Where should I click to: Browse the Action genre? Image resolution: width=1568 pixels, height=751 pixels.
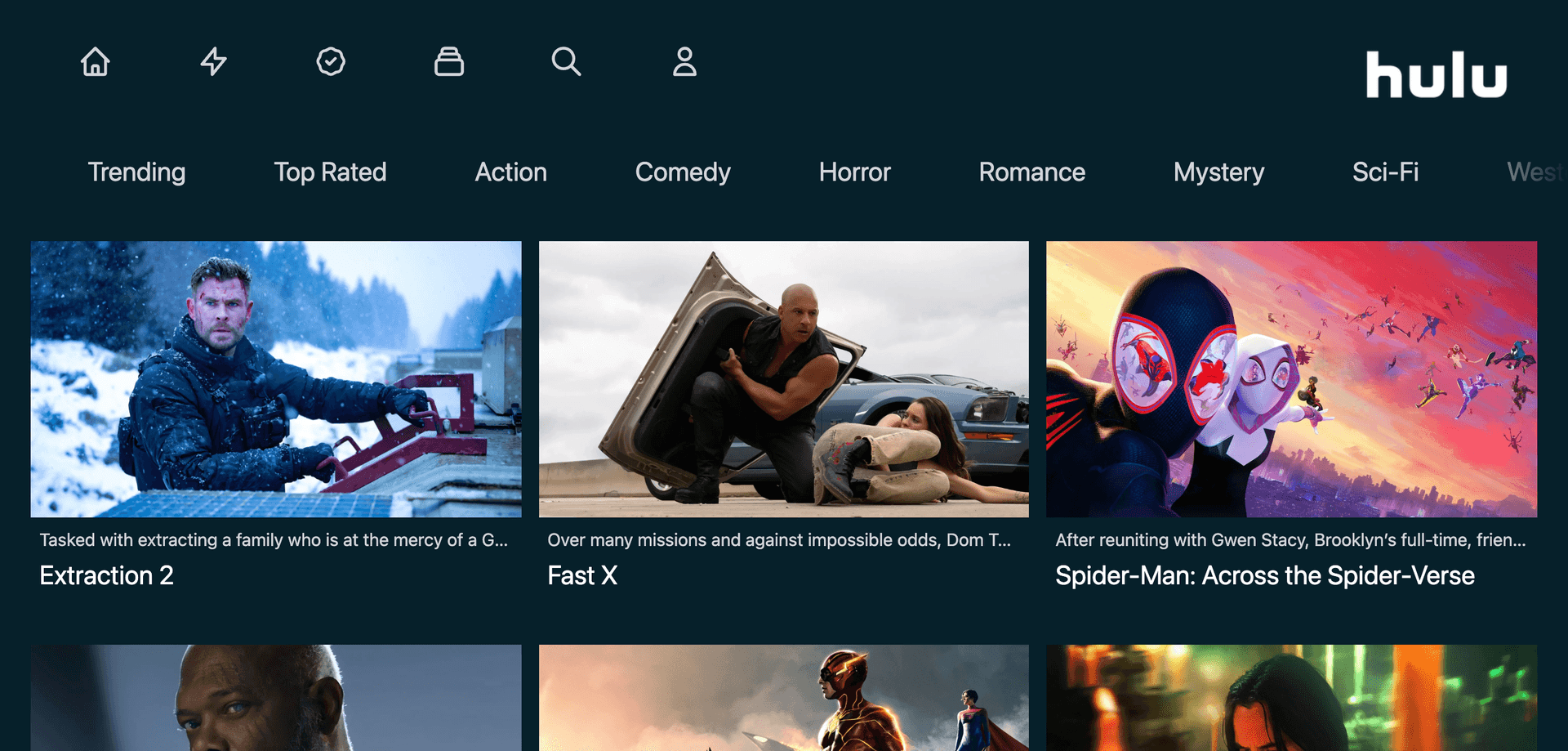[x=510, y=172]
